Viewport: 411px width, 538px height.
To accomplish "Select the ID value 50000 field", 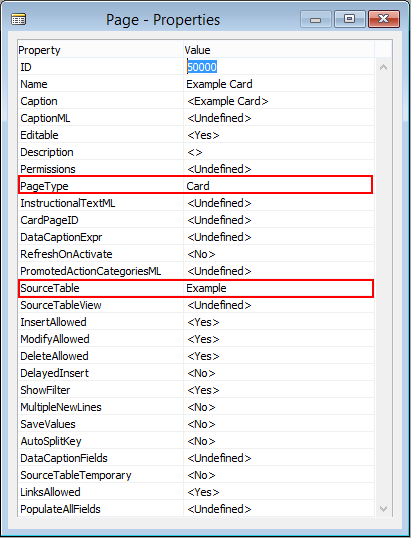I will coord(279,67).
